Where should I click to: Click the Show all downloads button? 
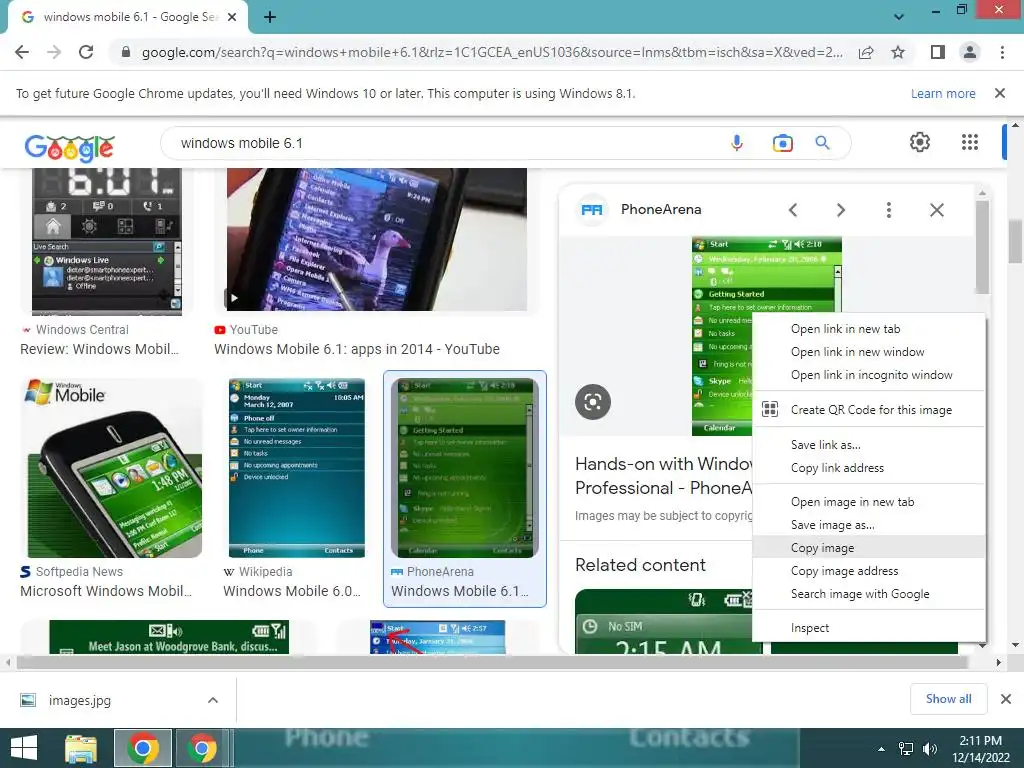tap(948, 699)
